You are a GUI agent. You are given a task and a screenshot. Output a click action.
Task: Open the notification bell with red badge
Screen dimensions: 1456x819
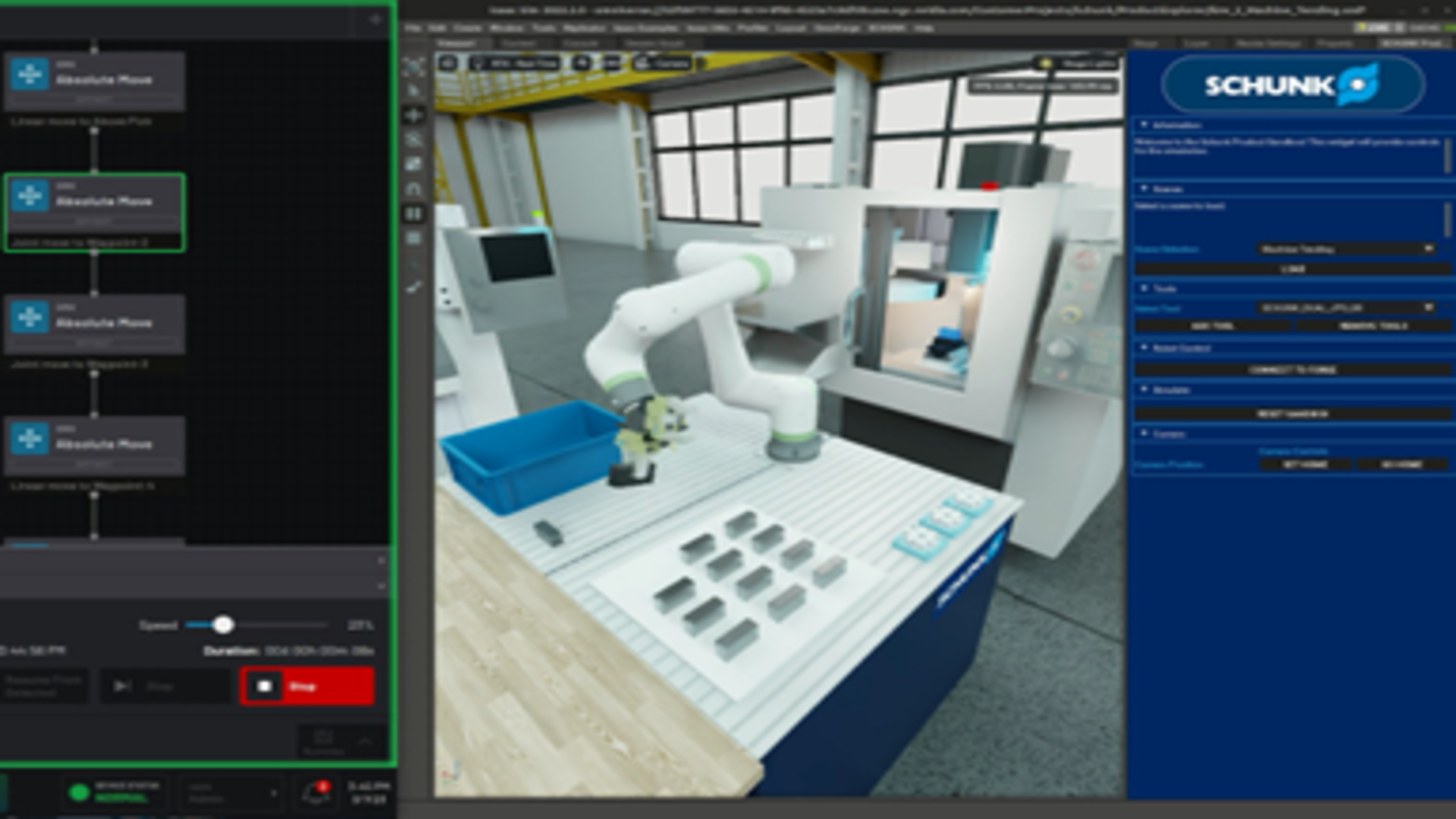(x=315, y=793)
